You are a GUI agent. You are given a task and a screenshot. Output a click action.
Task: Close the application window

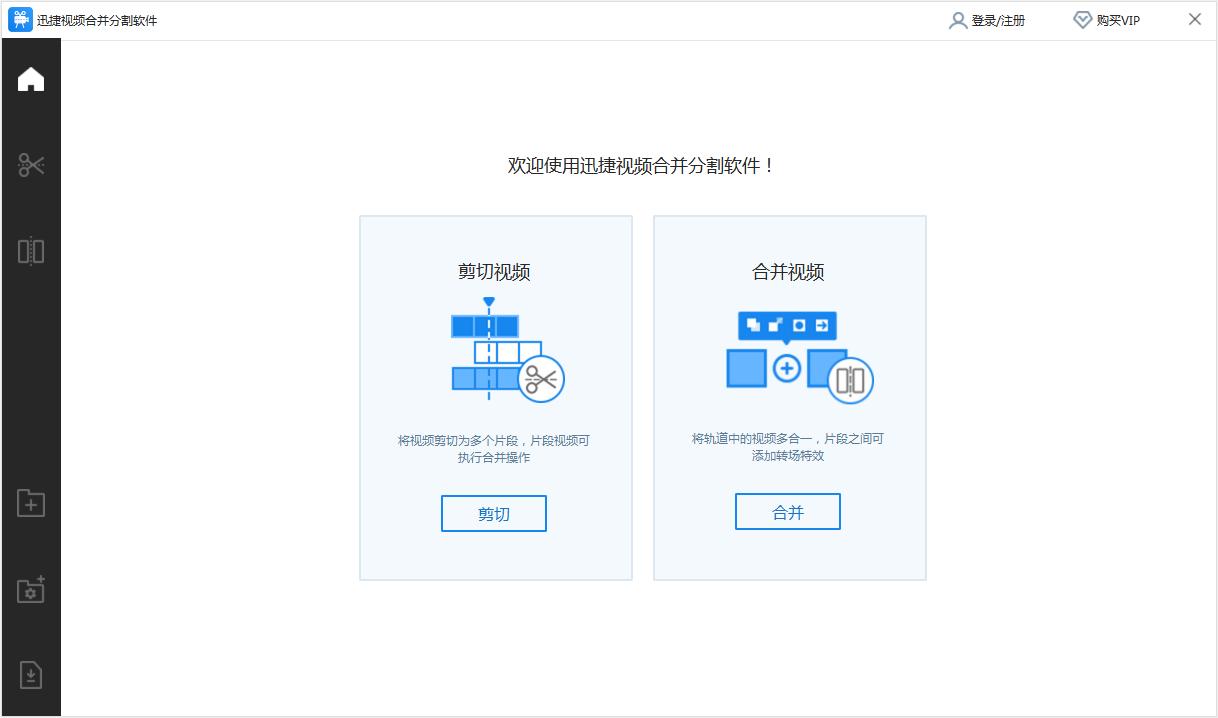click(1194, 20)
